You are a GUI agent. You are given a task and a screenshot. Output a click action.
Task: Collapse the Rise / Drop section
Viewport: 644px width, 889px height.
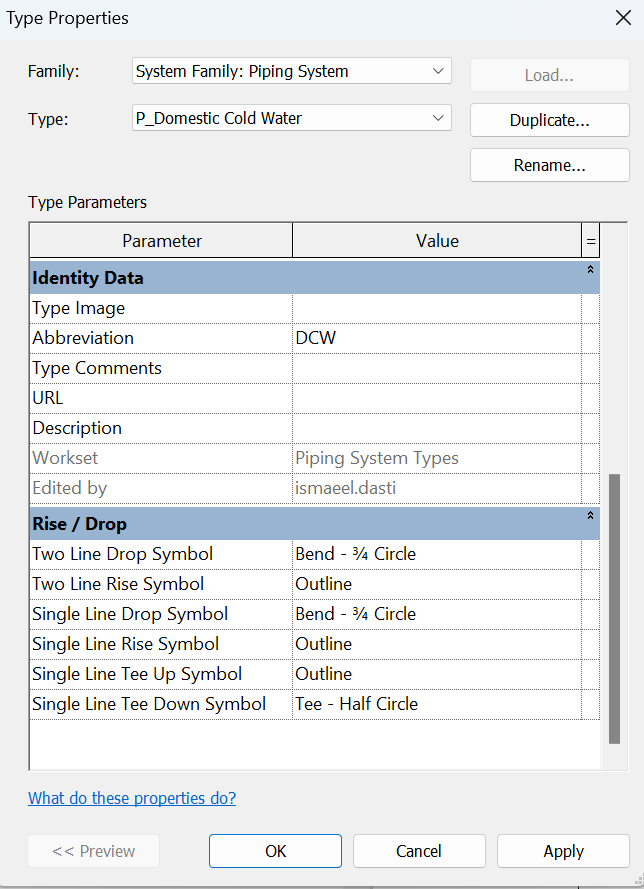[x=590, y=516]
